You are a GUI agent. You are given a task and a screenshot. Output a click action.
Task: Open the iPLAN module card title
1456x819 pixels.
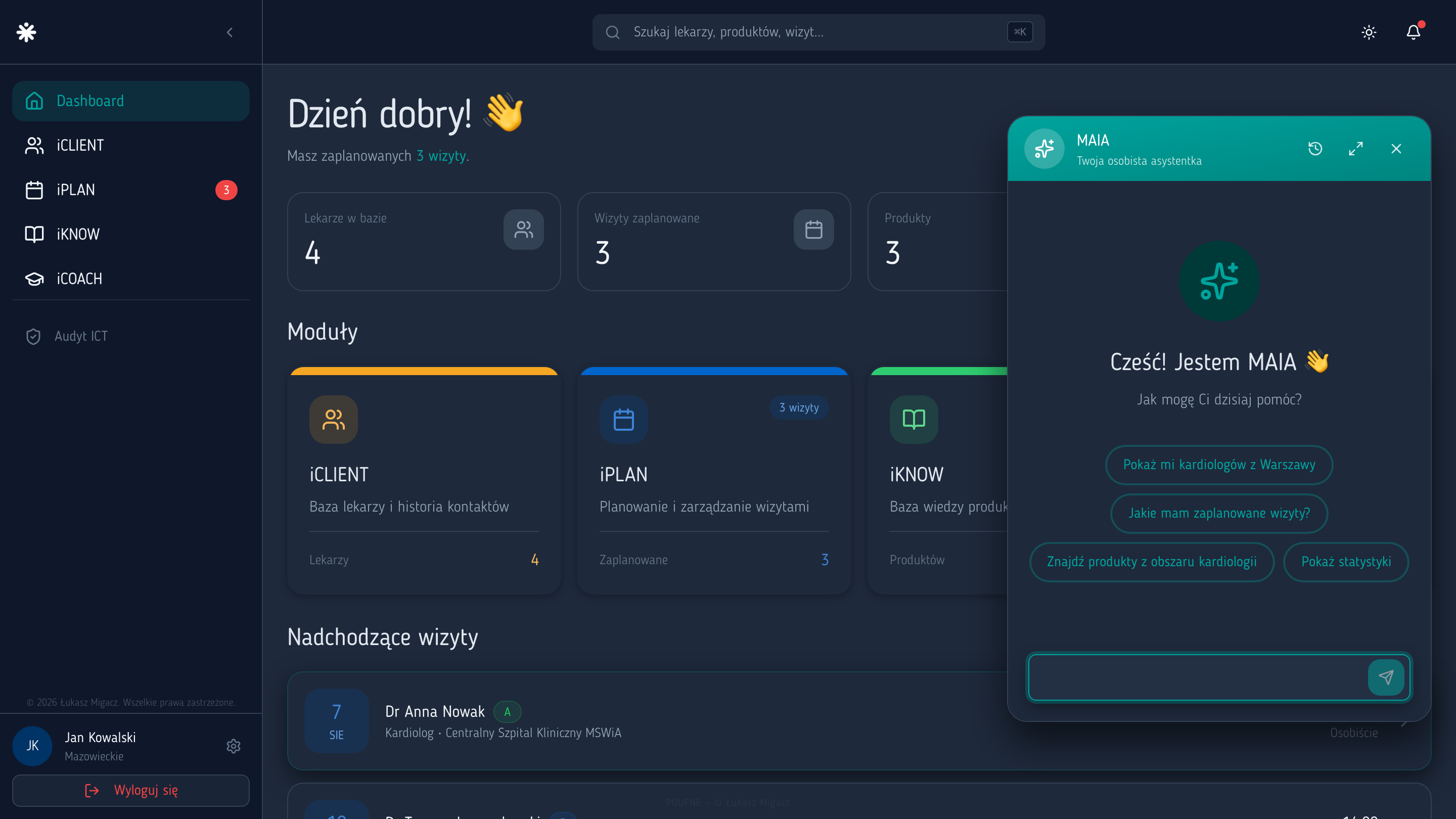tap(623, 475)
